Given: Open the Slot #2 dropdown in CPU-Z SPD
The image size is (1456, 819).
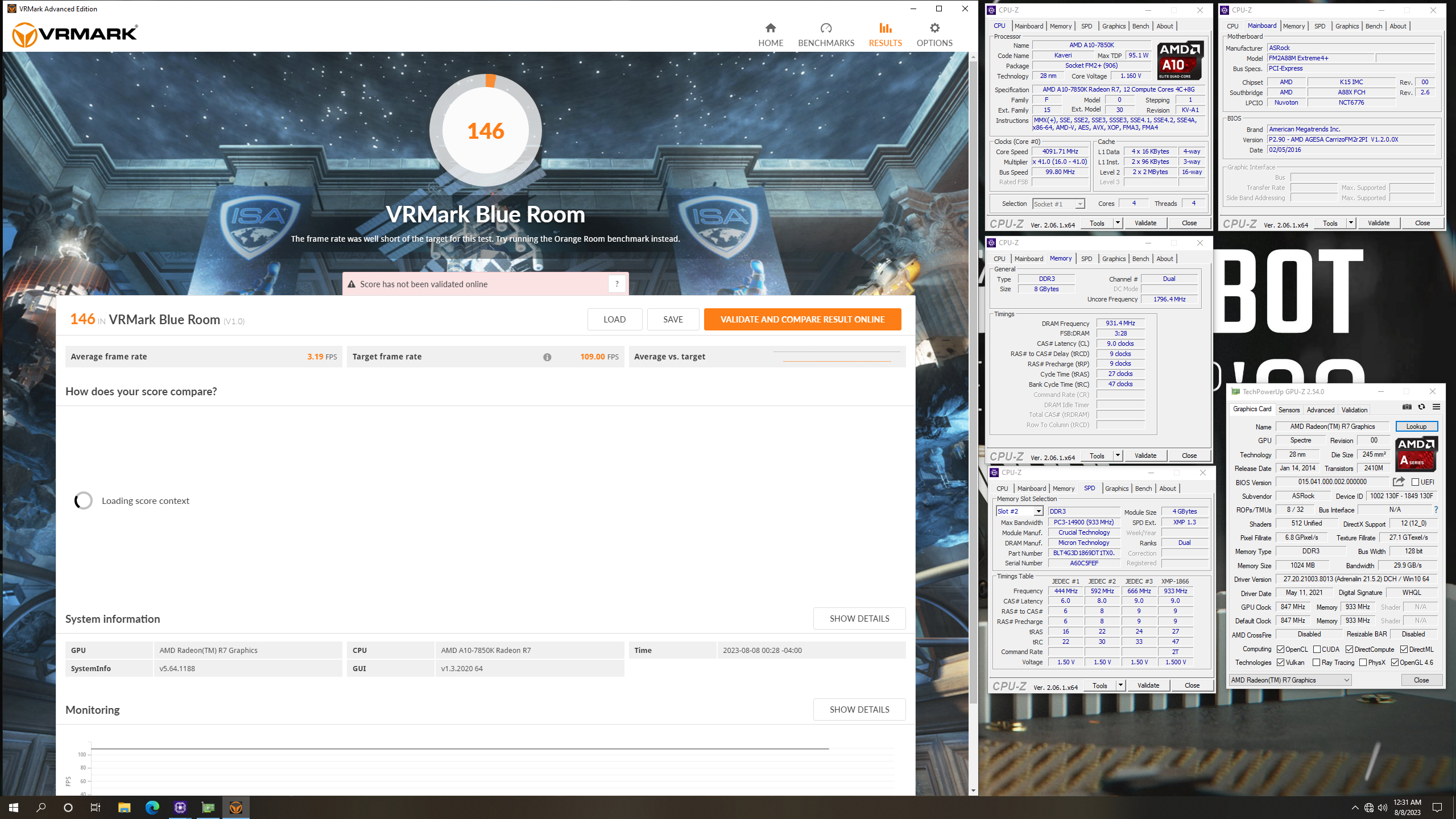Looking at the screenshot, I should 1020,511.
